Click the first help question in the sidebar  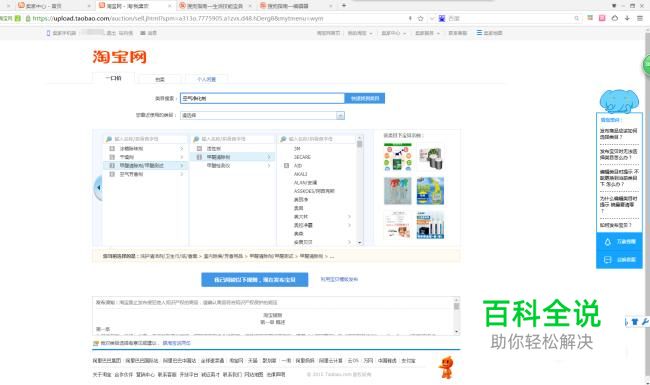[618, 134]
